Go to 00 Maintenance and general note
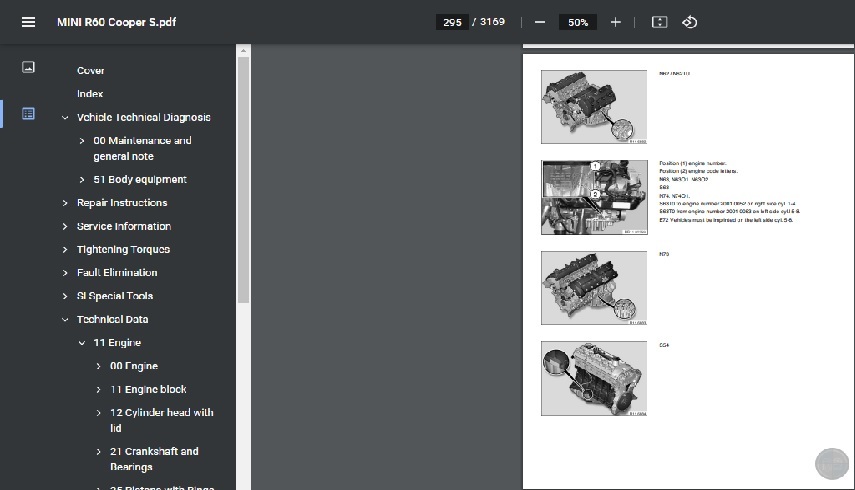 [142, 148]
